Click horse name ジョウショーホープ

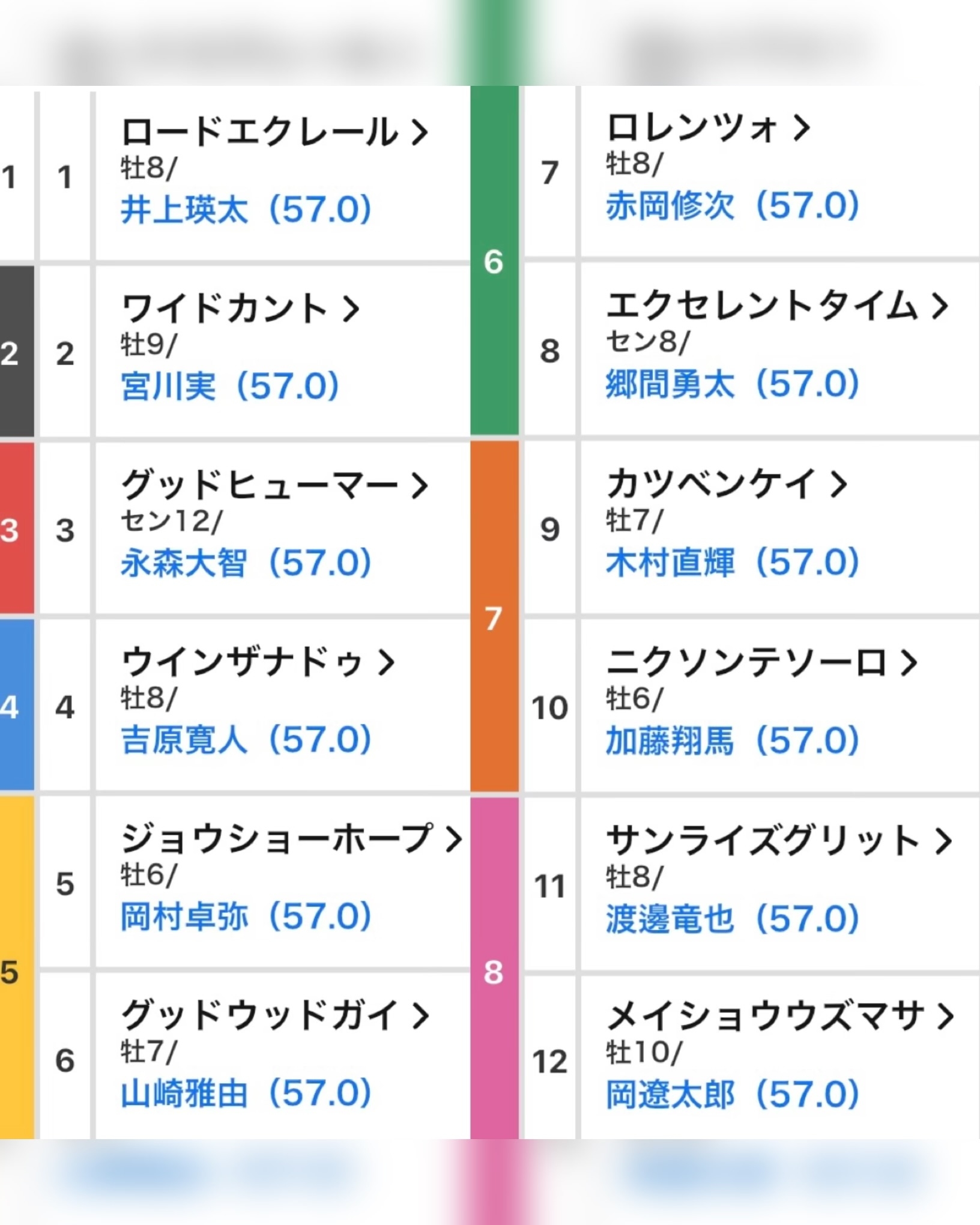(x=276, y=839)
